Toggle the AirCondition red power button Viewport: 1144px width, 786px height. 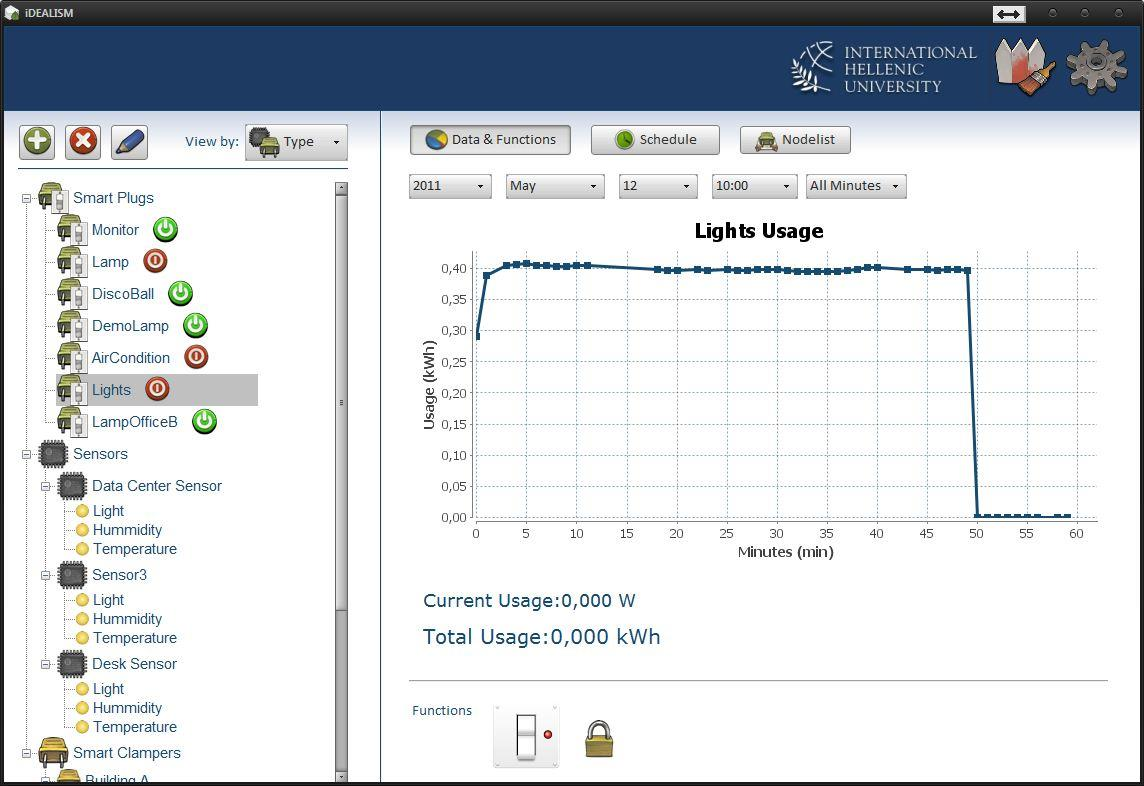pos(196,357)
